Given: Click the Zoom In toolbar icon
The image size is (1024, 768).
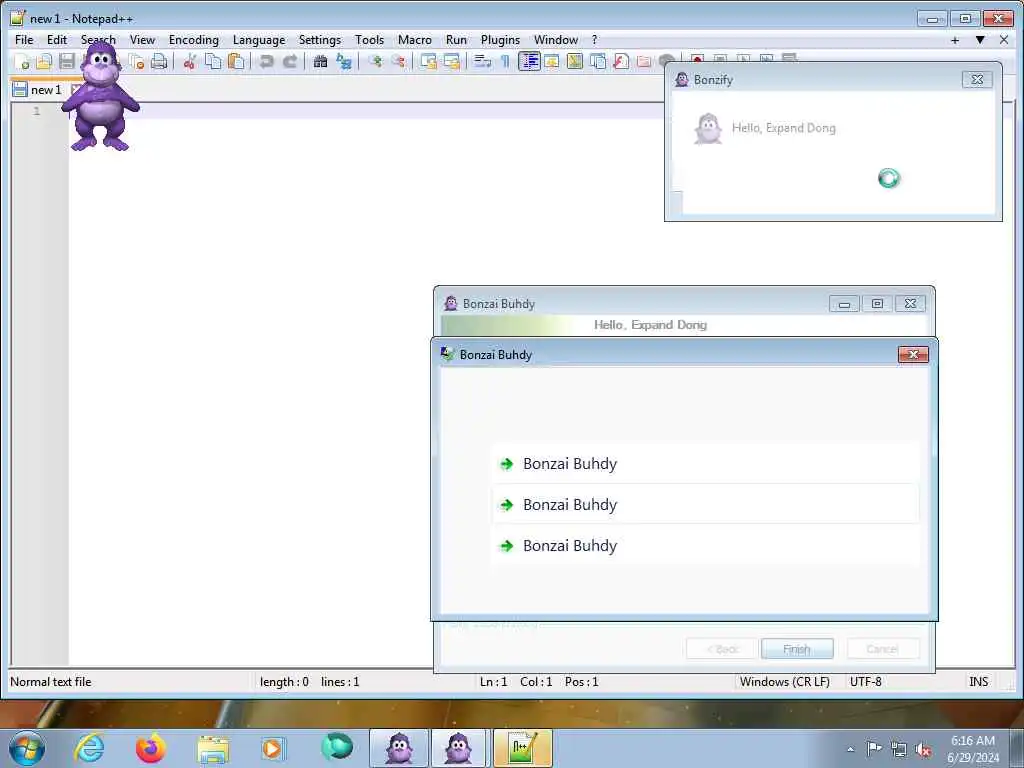Looking at the screenshot, I should point(375,61).
